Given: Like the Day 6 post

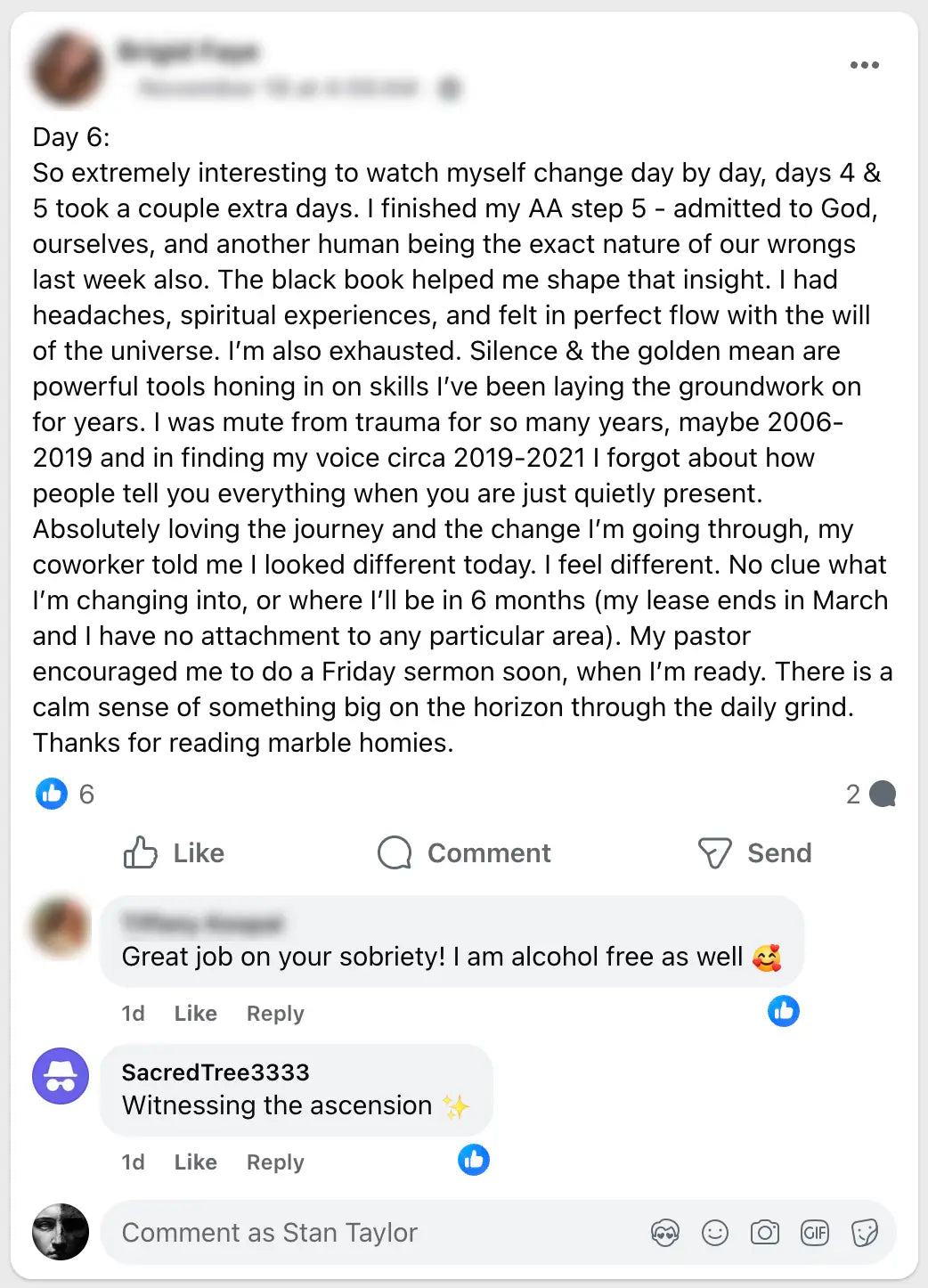Looking at the screenshot, I should 175,853.
